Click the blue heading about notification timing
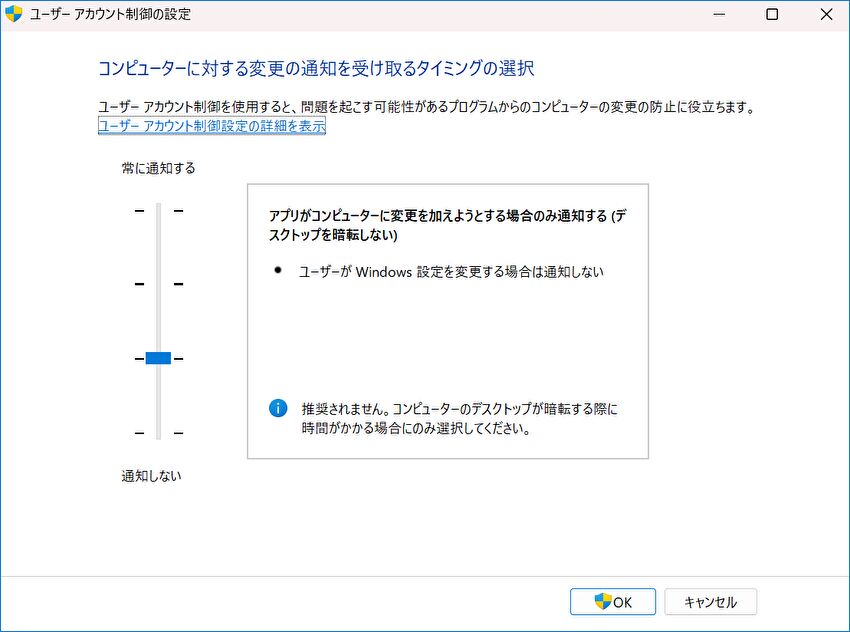 click(x=316, y=68)
